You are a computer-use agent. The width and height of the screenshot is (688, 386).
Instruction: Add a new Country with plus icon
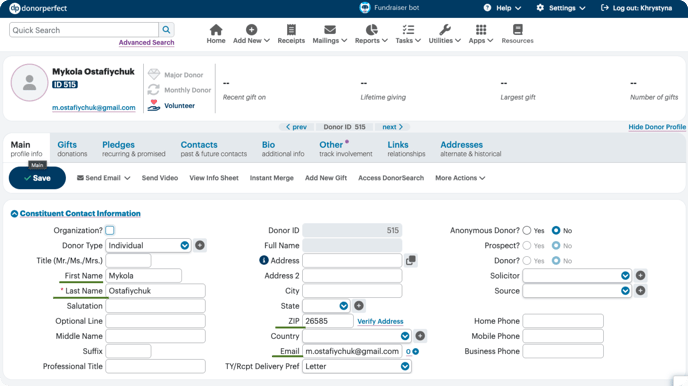click(420, 336)
